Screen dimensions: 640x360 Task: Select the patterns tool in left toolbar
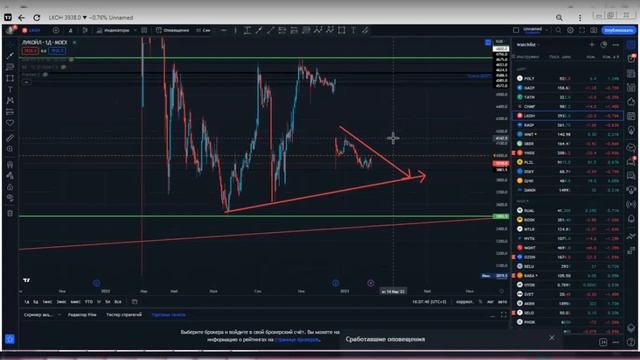10,100
